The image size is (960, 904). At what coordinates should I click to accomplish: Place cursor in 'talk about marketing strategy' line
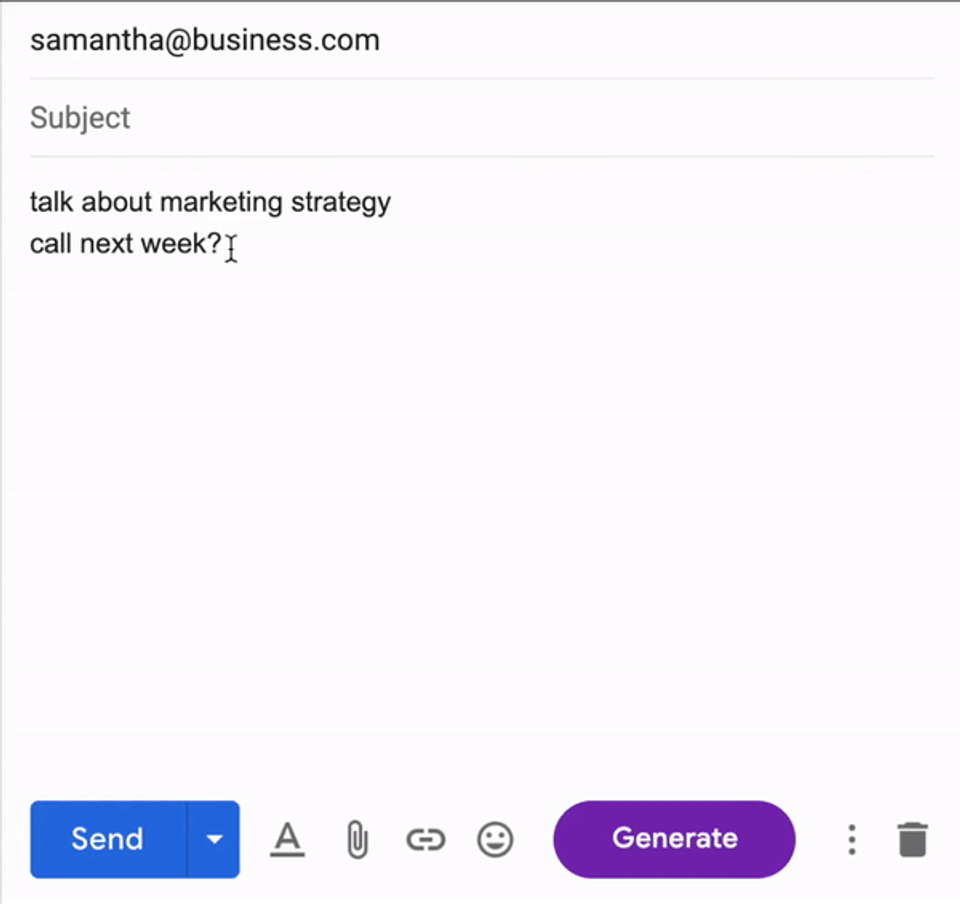click(x=211, y=203)
